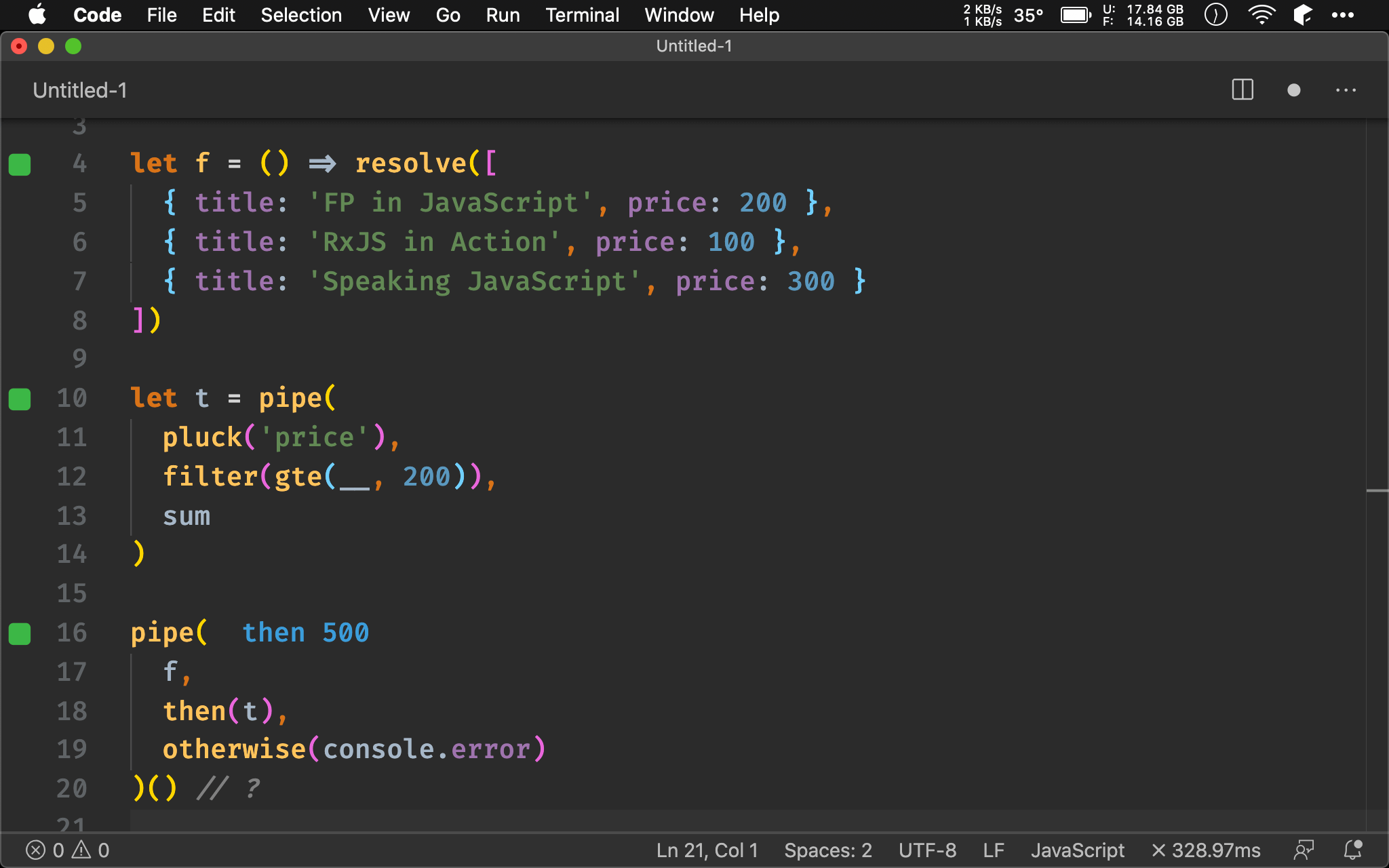The width and height of the screenshot is (1389, 868).
Task: Open the errors and warnings status indicator
Action: [x=67, y=850]
